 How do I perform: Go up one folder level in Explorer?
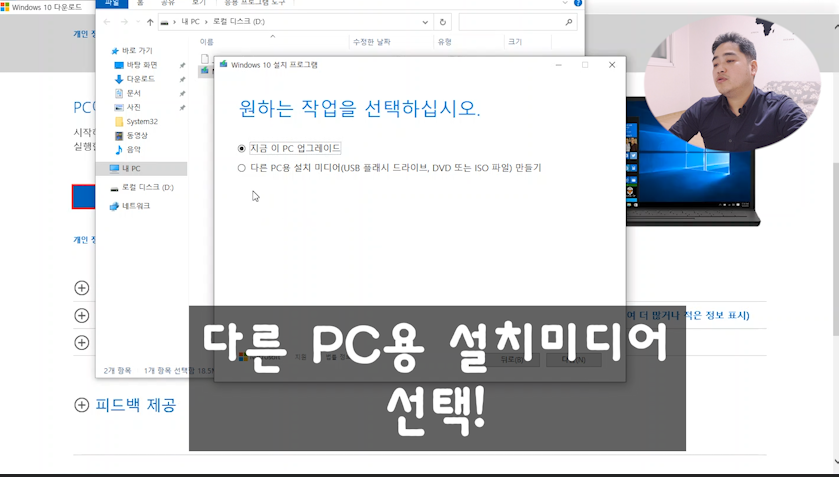150,22
